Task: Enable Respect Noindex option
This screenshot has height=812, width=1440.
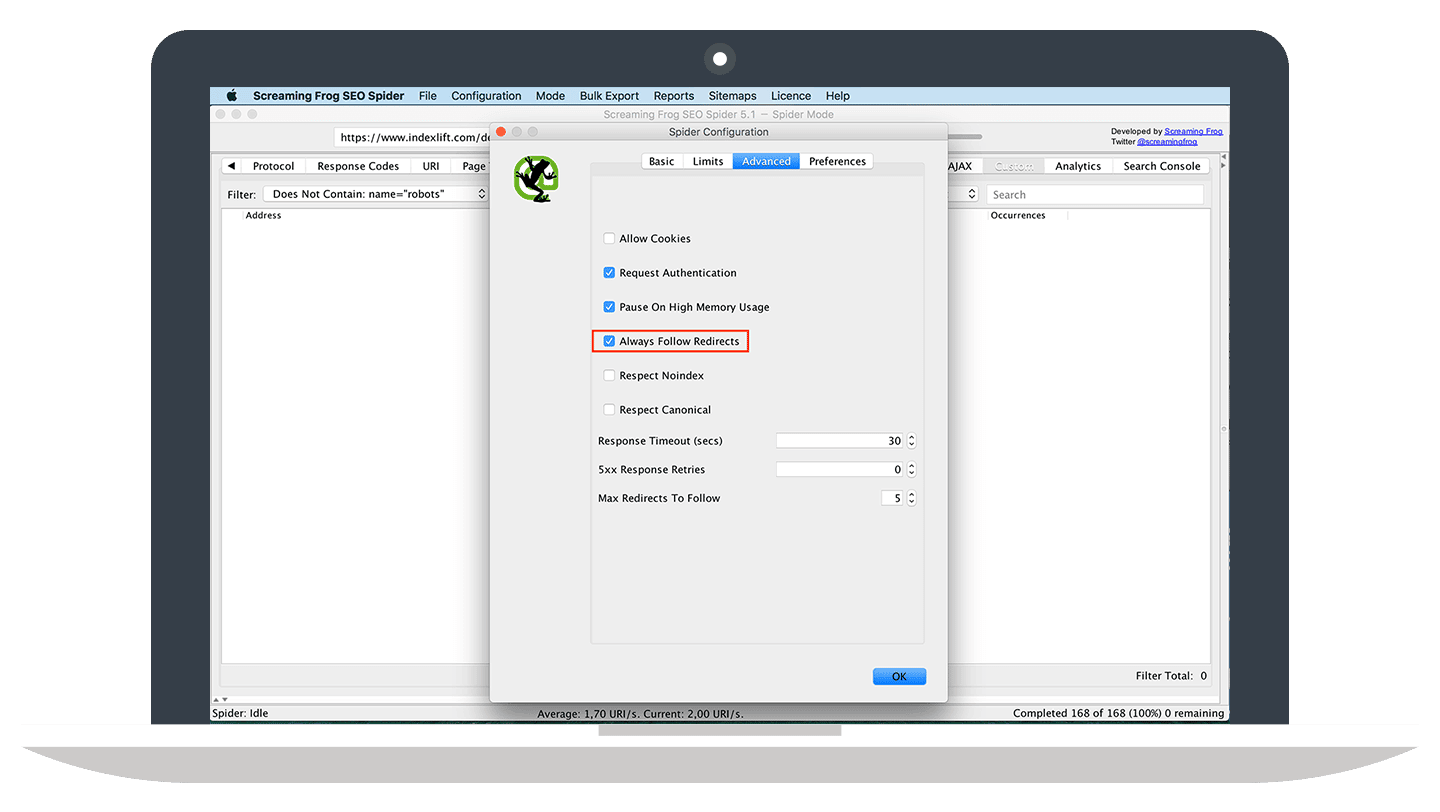Action: pos(609,376)
